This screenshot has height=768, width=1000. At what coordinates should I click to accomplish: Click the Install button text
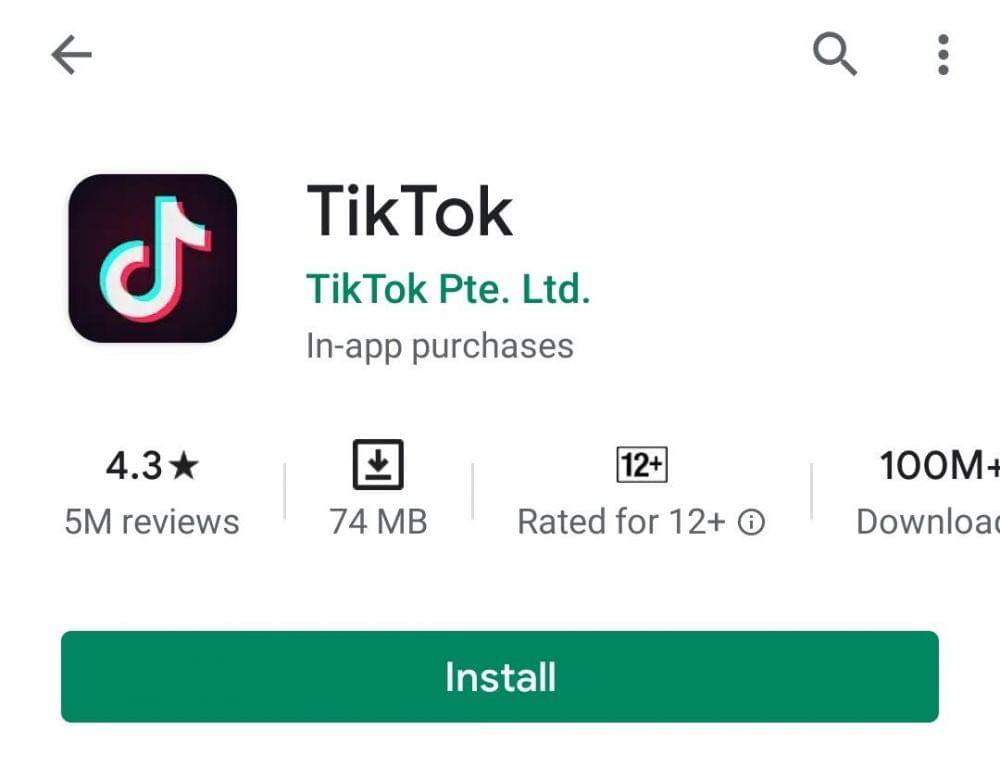tap(500, 677)
